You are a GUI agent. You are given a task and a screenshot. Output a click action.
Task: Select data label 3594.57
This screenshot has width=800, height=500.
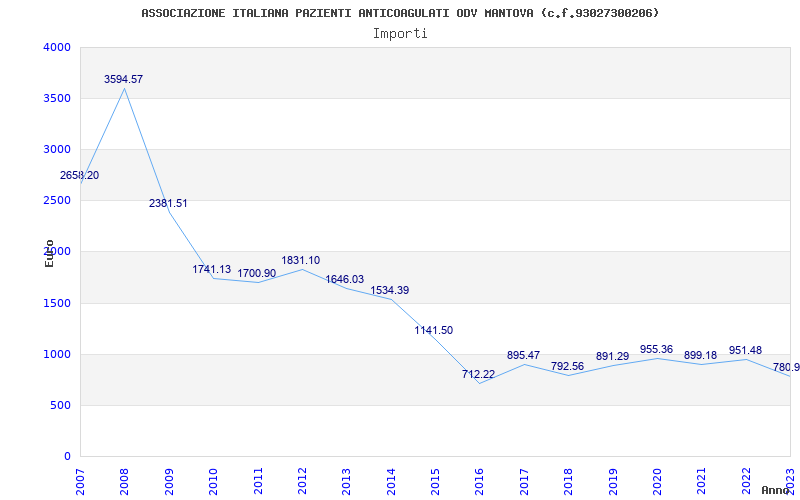point(123,79)
